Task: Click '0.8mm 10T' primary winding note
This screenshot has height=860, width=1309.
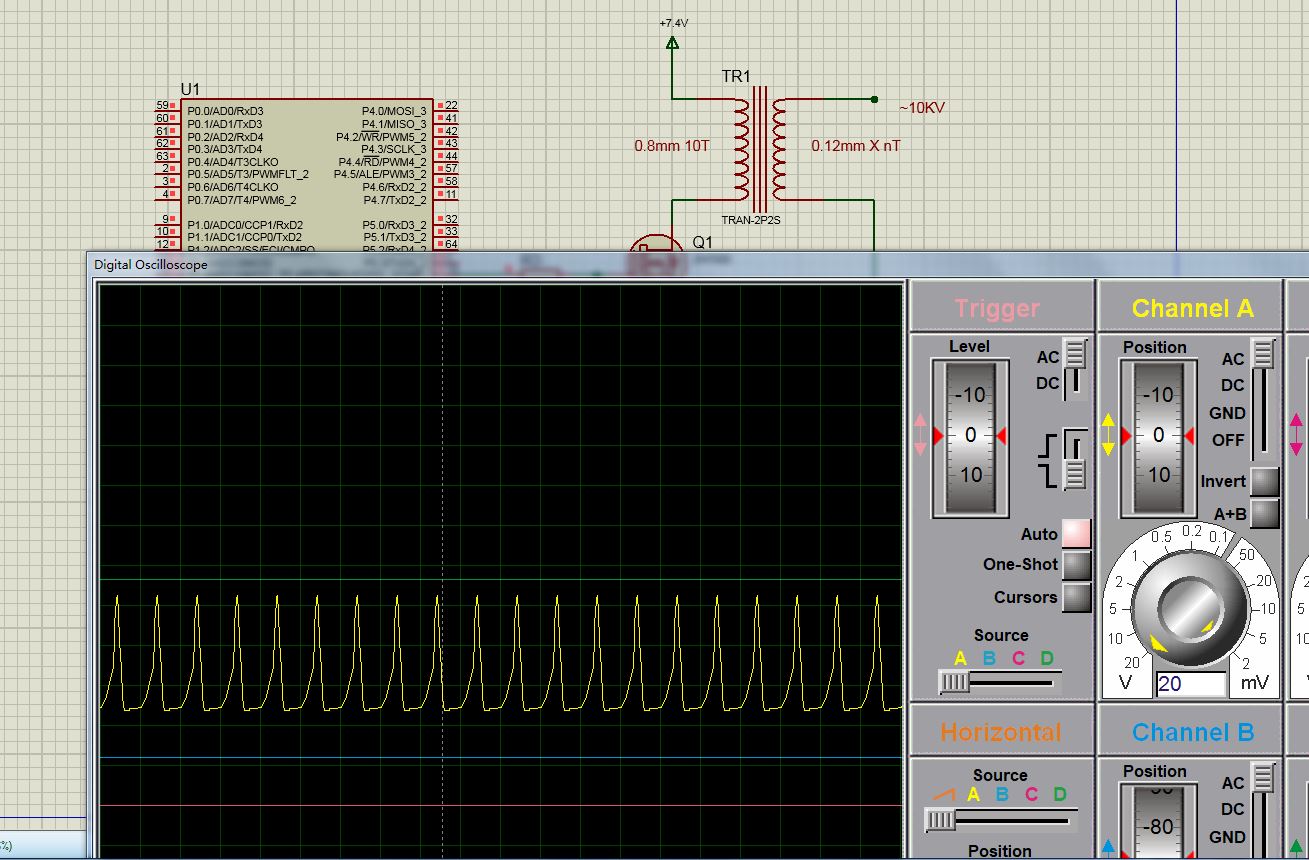Action: click(x=672, y=146)
